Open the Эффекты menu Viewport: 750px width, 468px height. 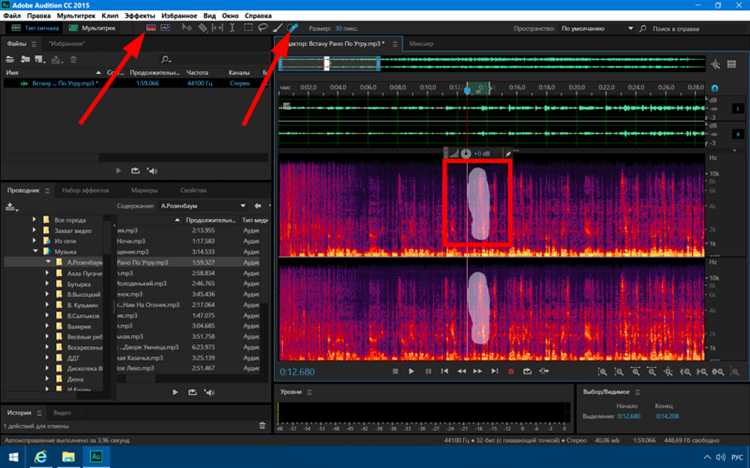(x=140, y=16)
